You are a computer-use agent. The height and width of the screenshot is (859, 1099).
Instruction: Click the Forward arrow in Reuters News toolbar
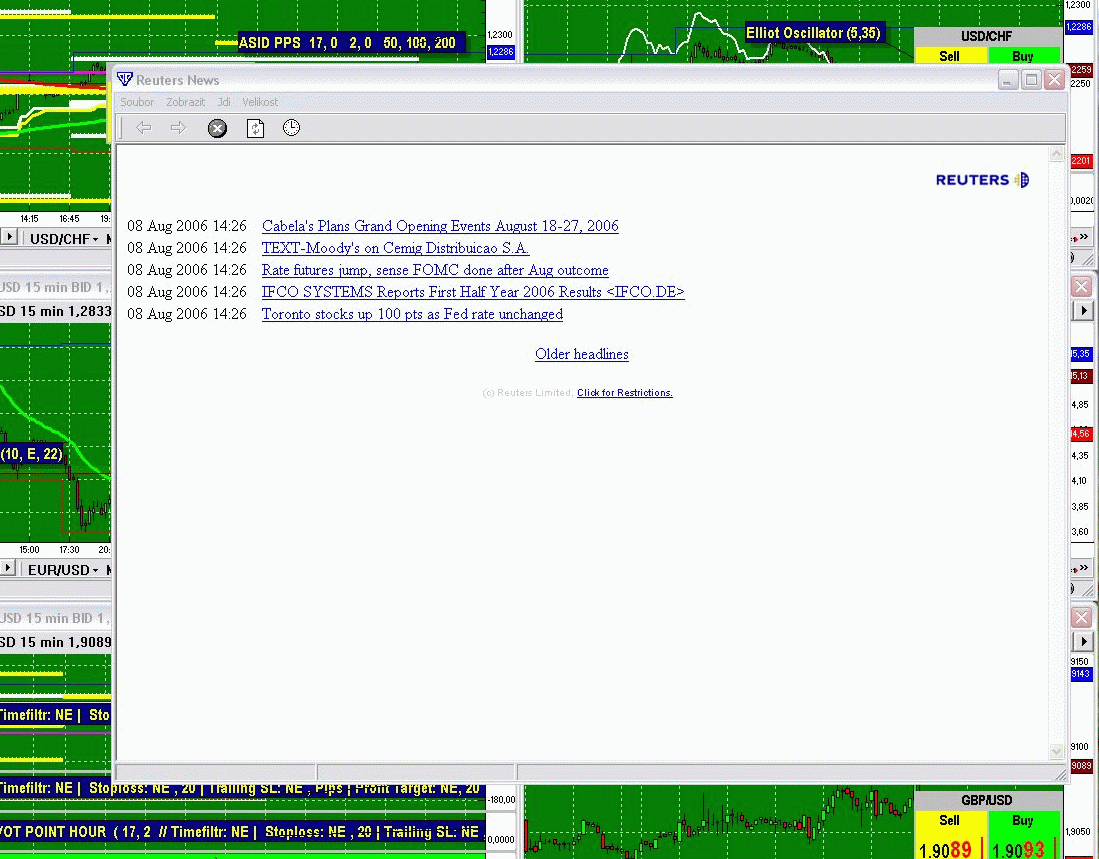coord(178,128)
